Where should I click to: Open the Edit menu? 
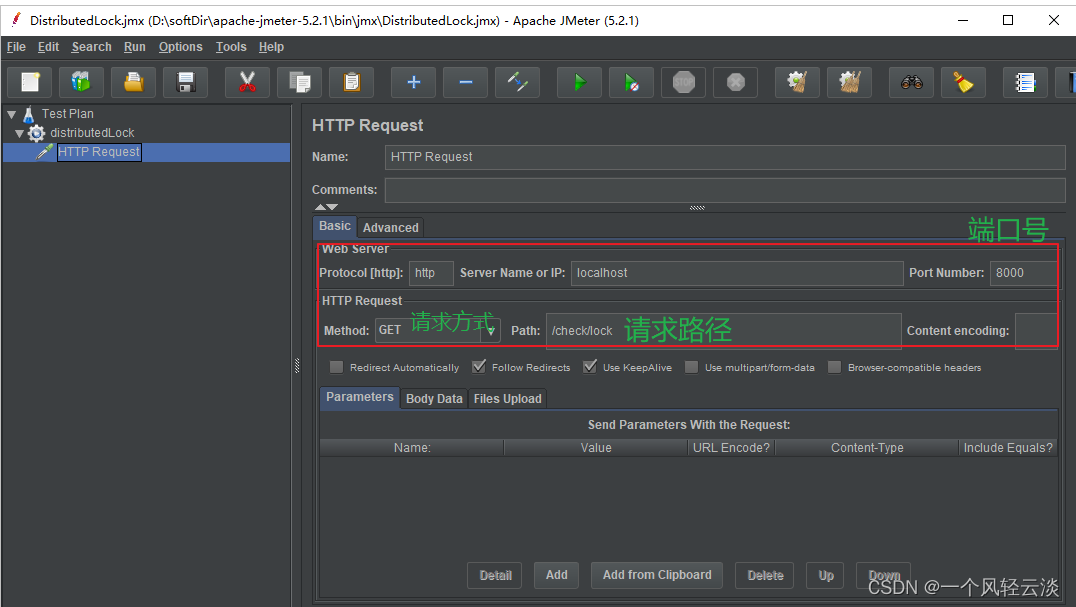48,47
